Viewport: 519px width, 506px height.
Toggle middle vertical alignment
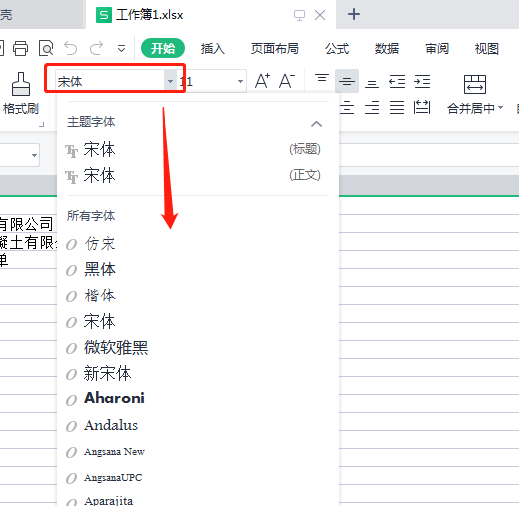347,81
